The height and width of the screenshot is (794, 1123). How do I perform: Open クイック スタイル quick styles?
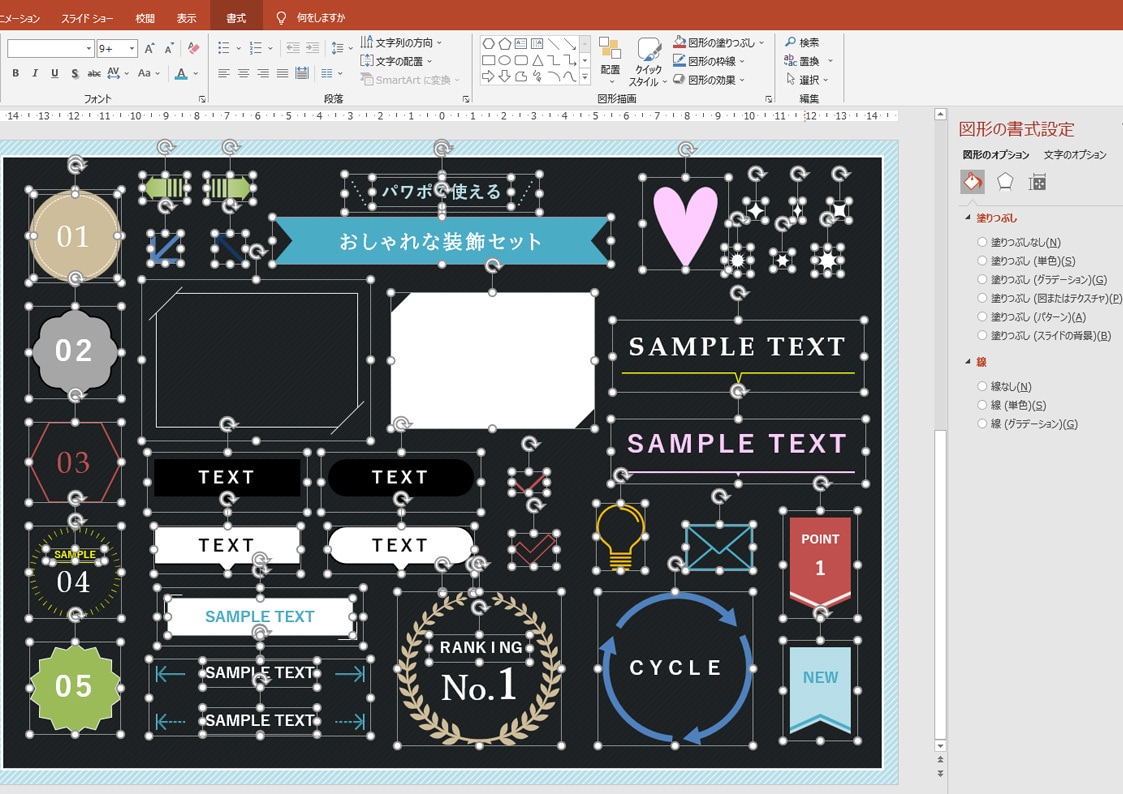coord(648,62)
